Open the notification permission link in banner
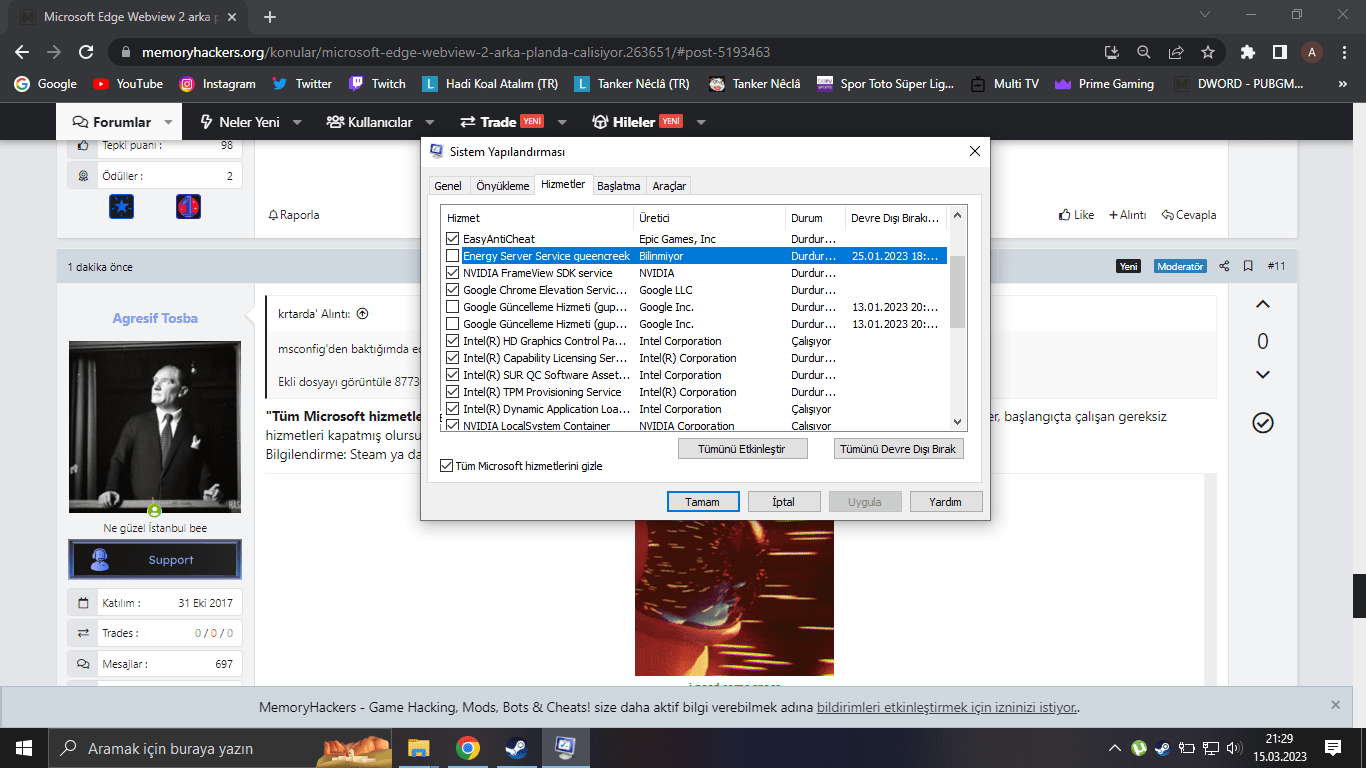 point(946,707)
